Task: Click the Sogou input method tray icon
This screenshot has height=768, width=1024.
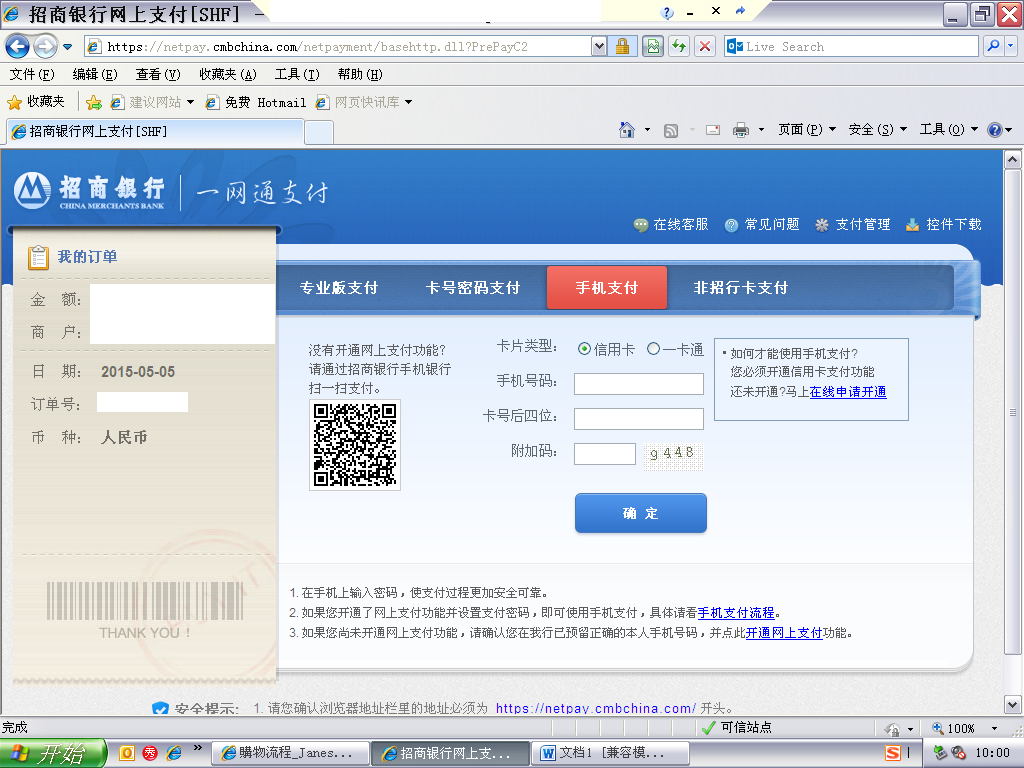Action: pyautogui.click(x=893, y=753)
